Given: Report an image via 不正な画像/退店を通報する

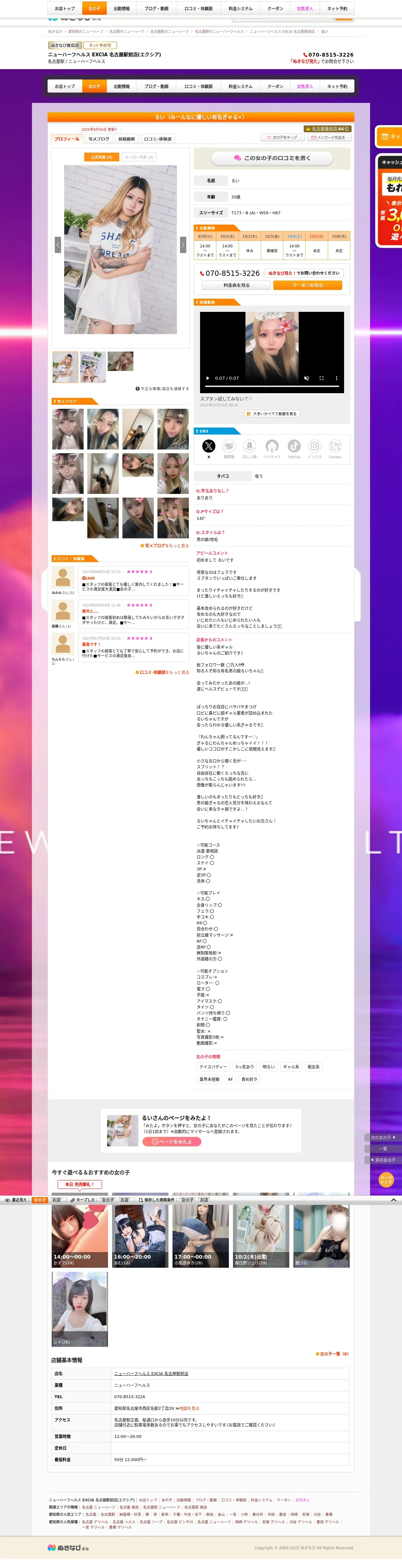Looking at the screenshot, I should click(x=162, y=388).
